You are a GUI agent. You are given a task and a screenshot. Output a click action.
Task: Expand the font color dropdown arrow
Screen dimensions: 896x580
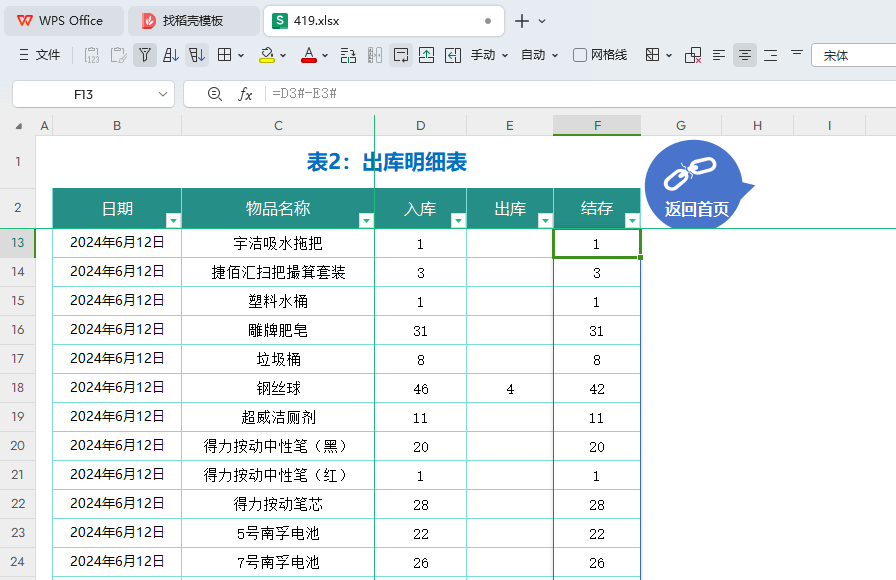[x=325, y=55]
